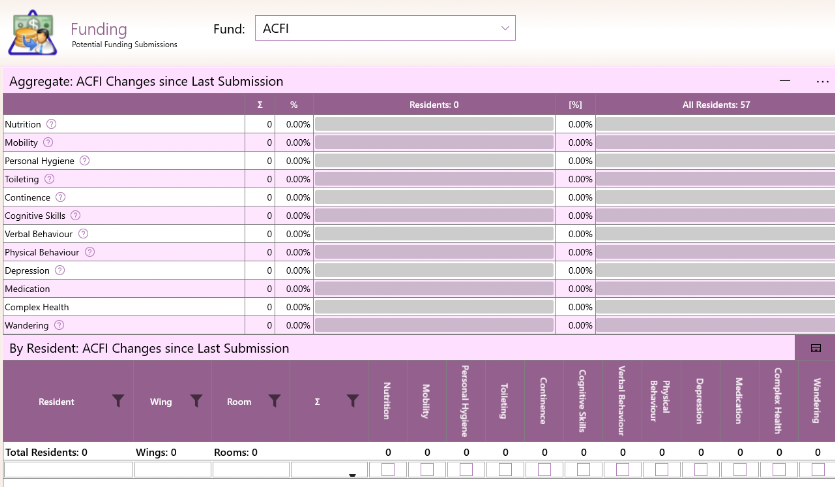The image size is (835, 487).
Task: Click the Room filter input field
Action: (251, 469)
